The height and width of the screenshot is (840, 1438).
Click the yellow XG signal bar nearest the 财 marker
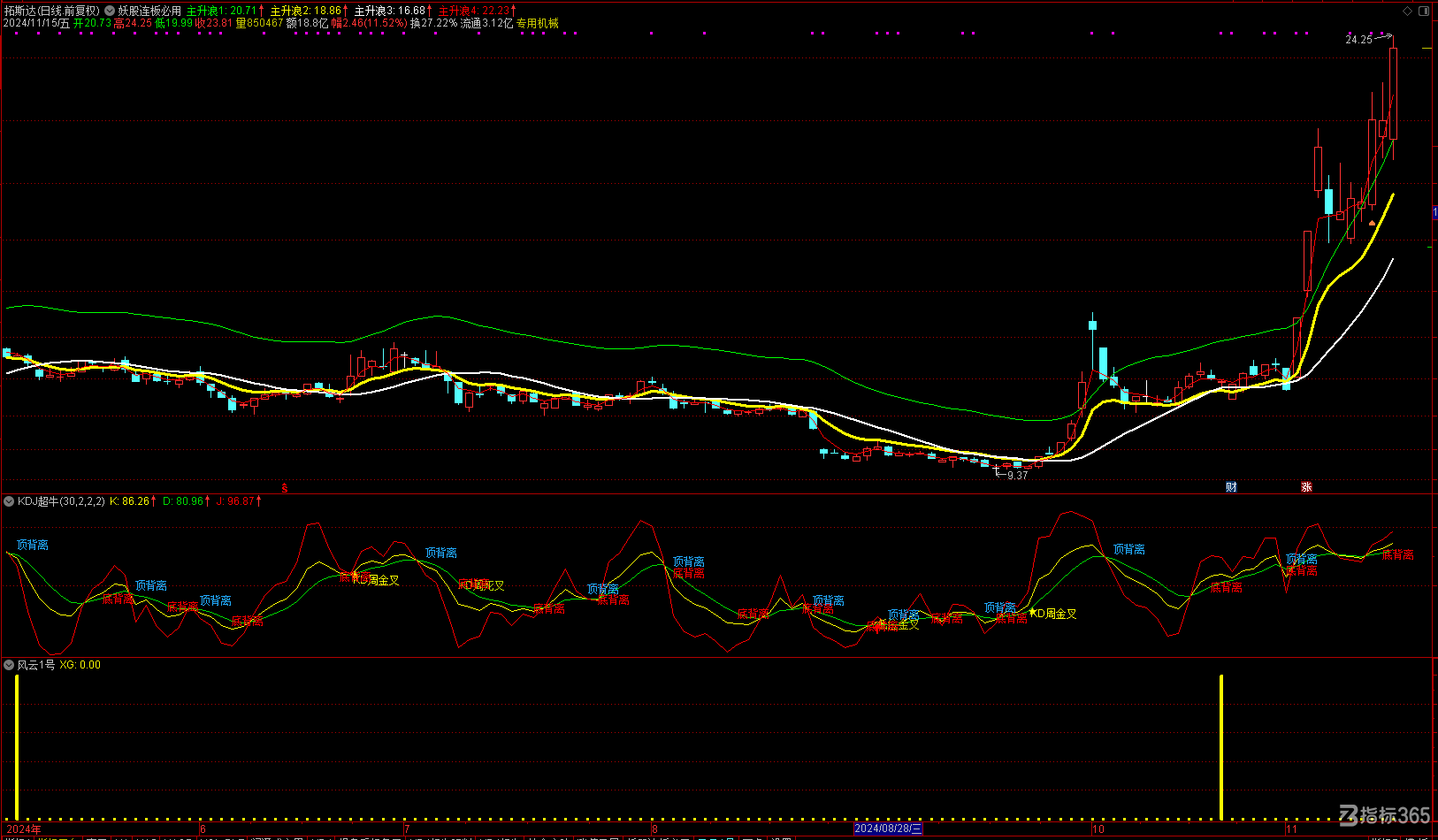tap(1221, 747)
